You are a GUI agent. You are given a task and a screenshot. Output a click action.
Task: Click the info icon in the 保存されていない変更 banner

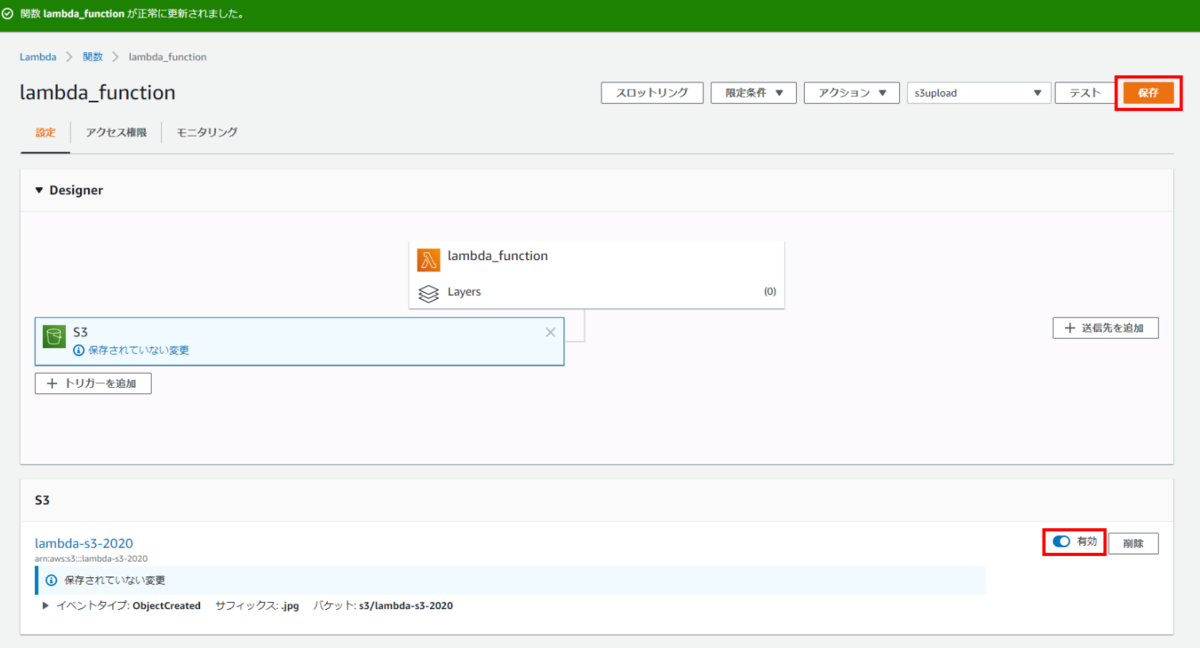tap(51, 580)
